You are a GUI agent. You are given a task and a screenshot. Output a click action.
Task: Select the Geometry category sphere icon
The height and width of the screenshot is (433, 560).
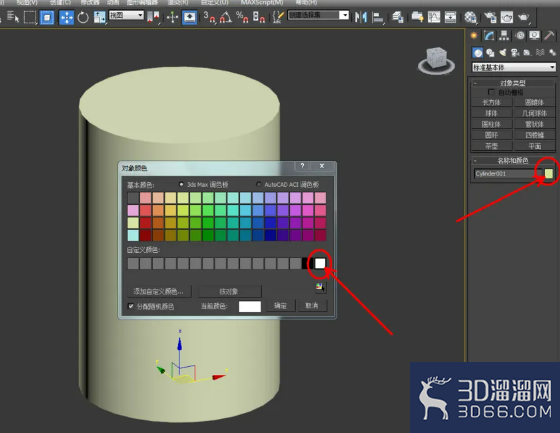478,53
